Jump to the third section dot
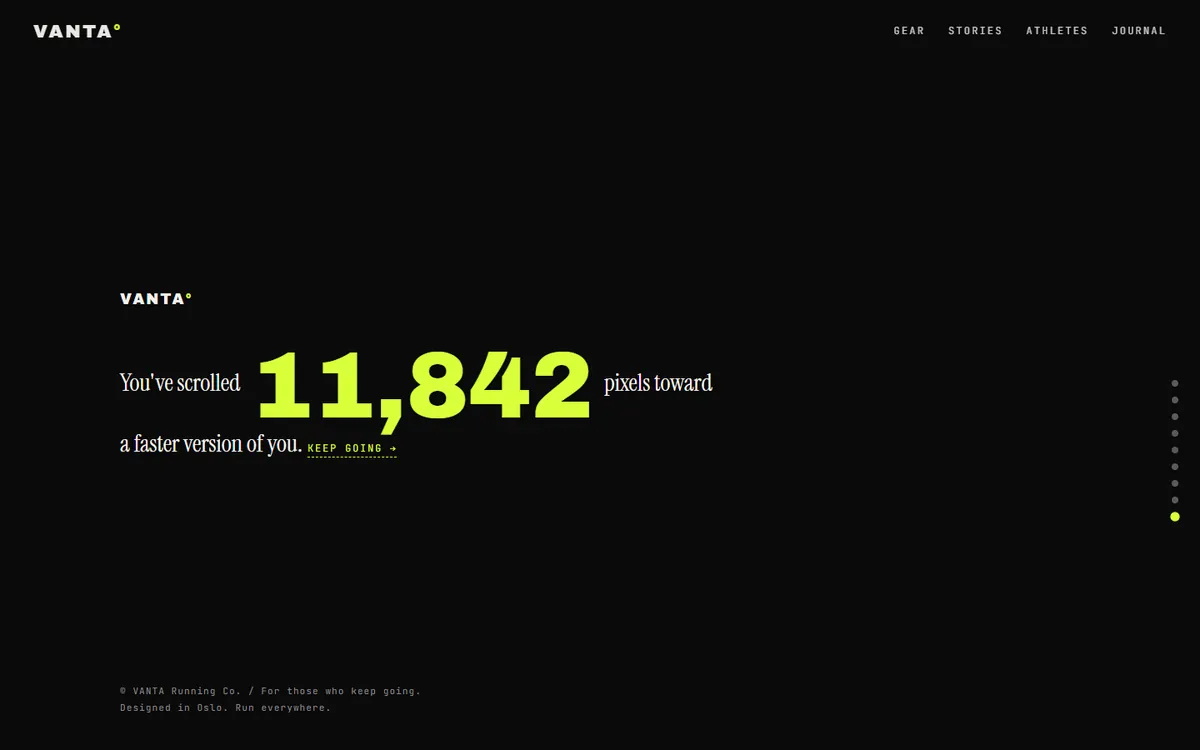Viewport: 1200px width, 750px height. [1175, 416]
